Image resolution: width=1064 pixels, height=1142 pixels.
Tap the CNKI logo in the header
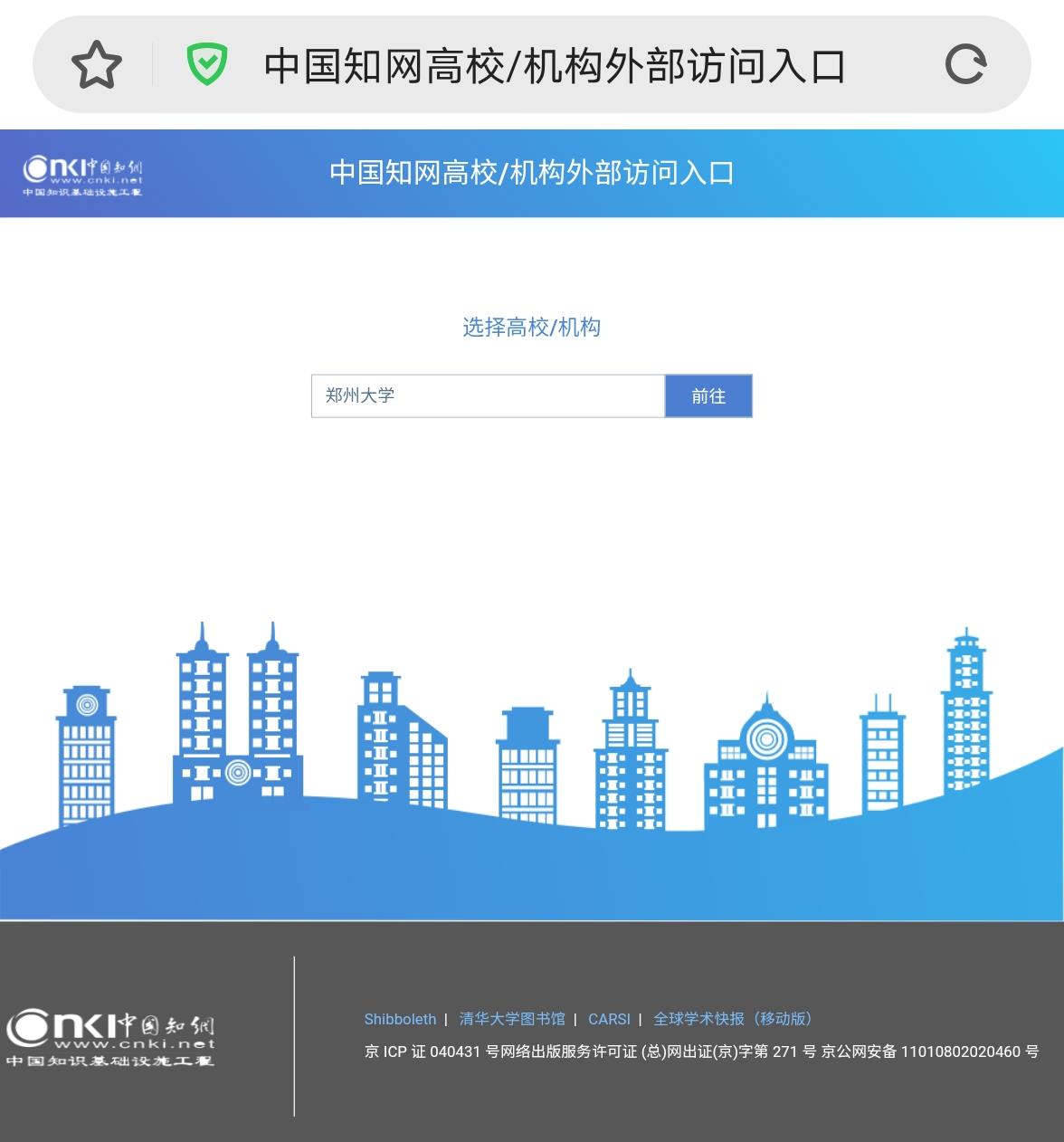(82, 175)
